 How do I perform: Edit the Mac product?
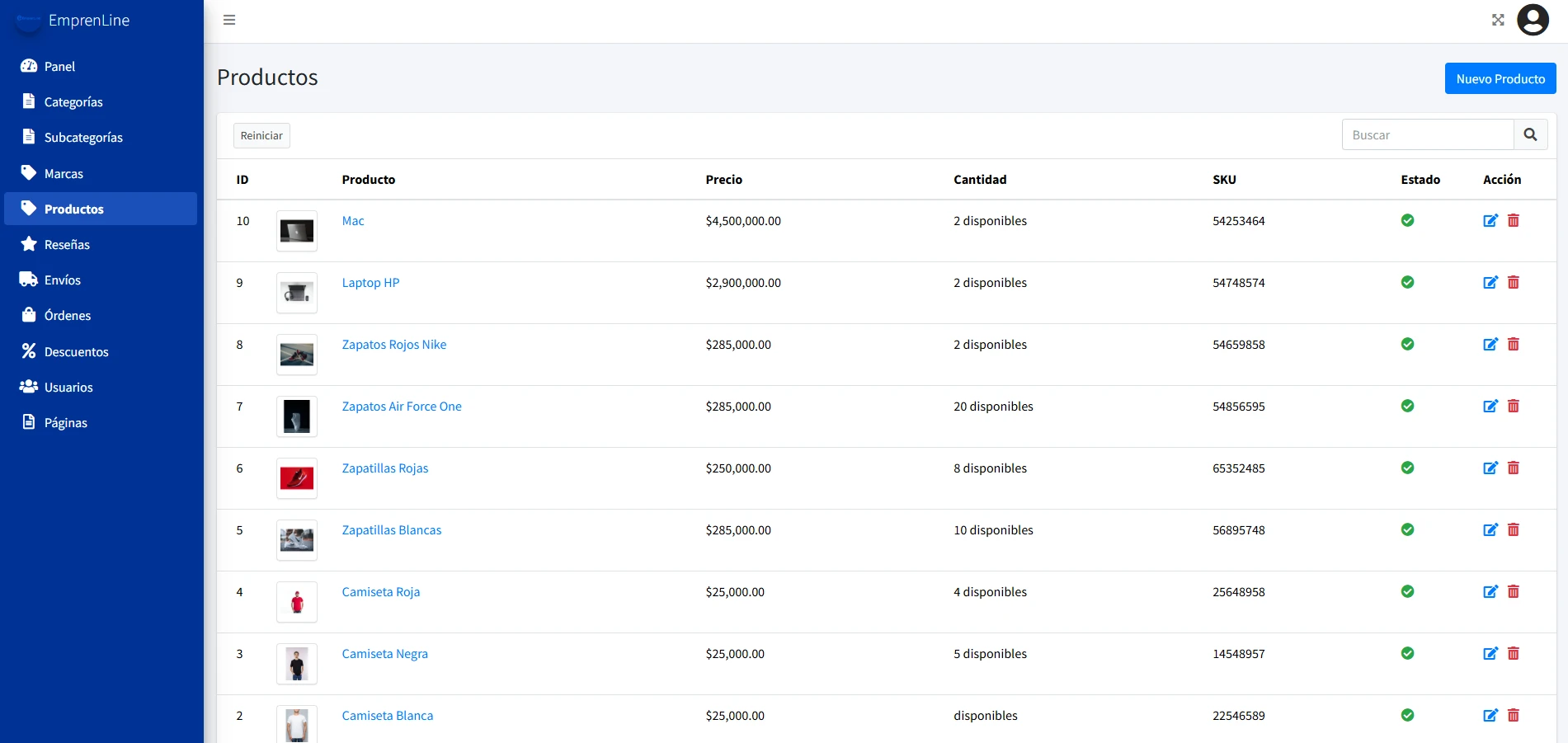pos(1490,220)
